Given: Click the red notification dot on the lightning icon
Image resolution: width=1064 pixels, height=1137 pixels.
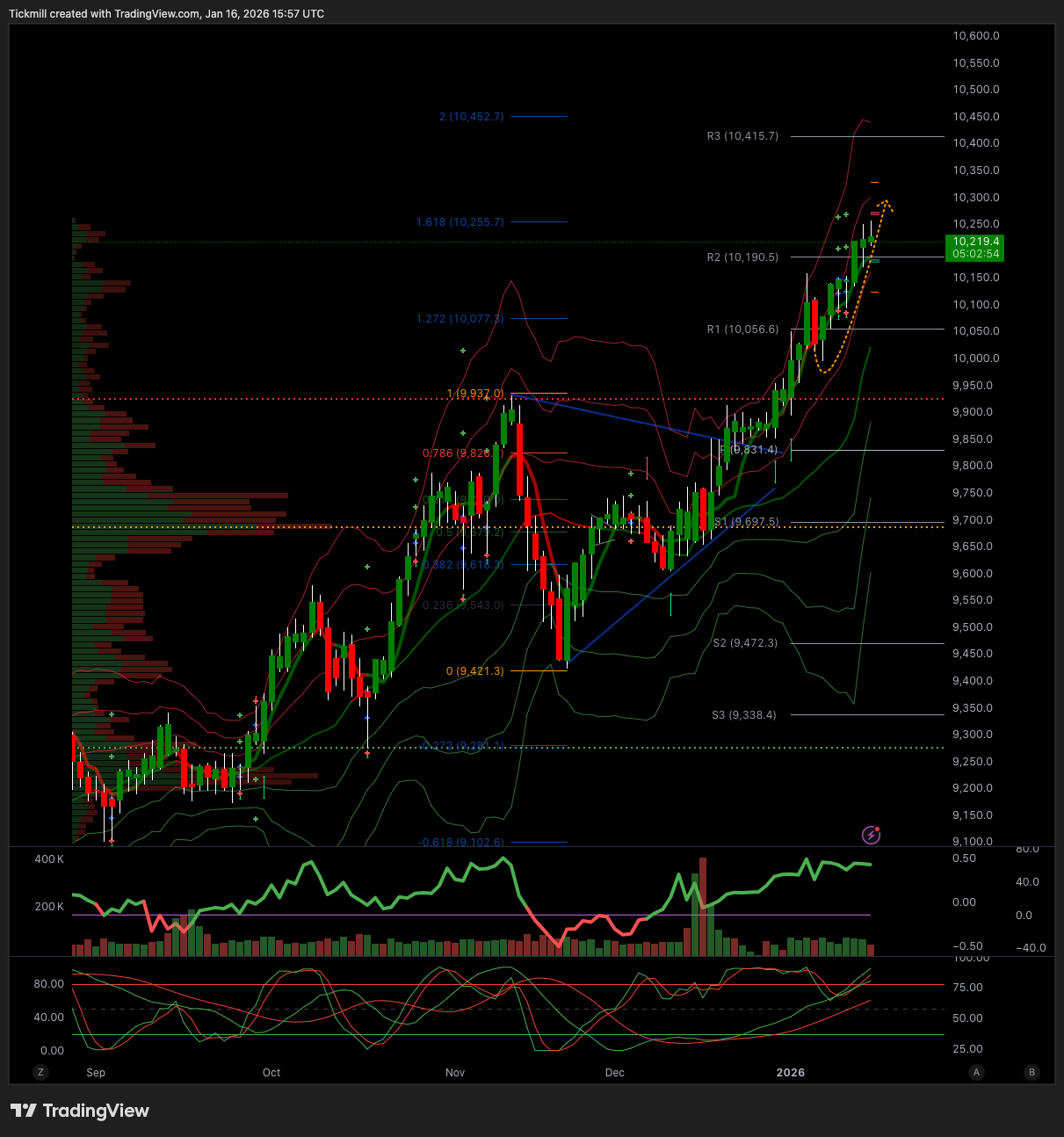Looking at the screenshot, I should pyautogui.click(x=879, y=828).
